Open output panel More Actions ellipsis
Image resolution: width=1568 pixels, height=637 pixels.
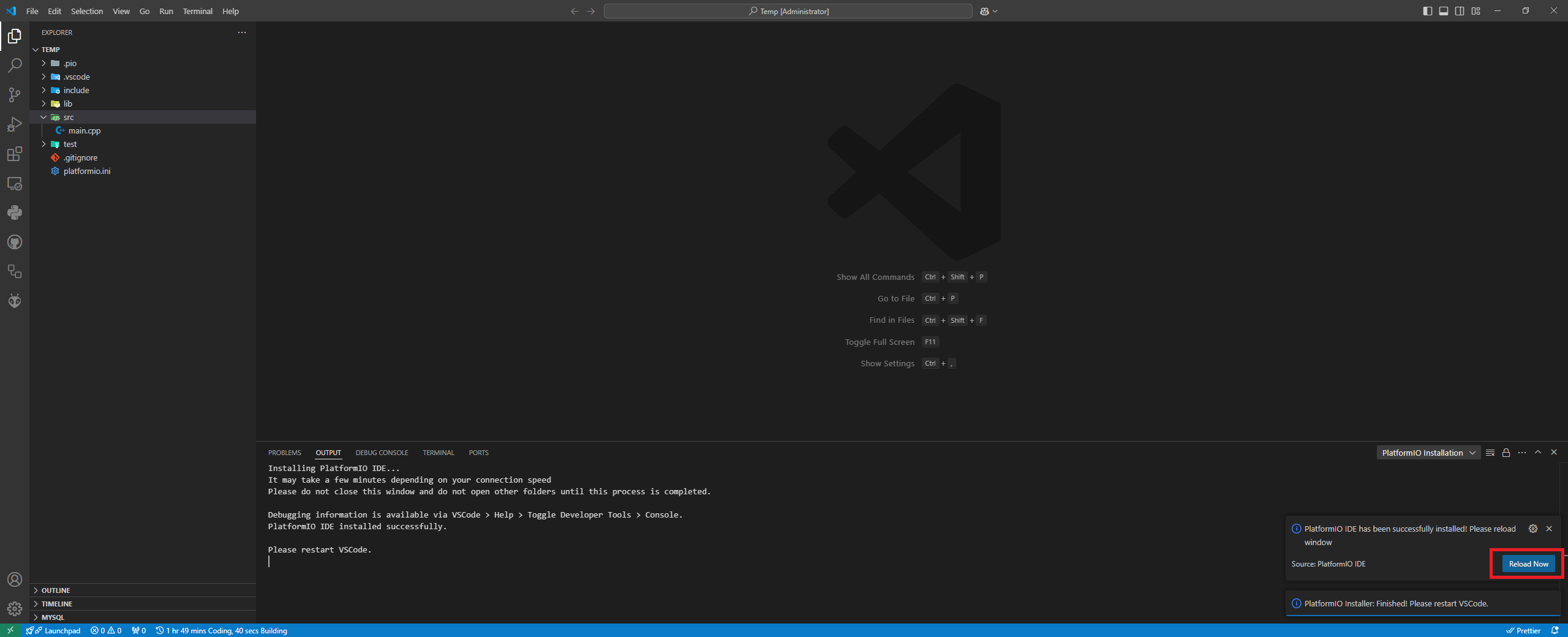click(x=1522, y=453)
